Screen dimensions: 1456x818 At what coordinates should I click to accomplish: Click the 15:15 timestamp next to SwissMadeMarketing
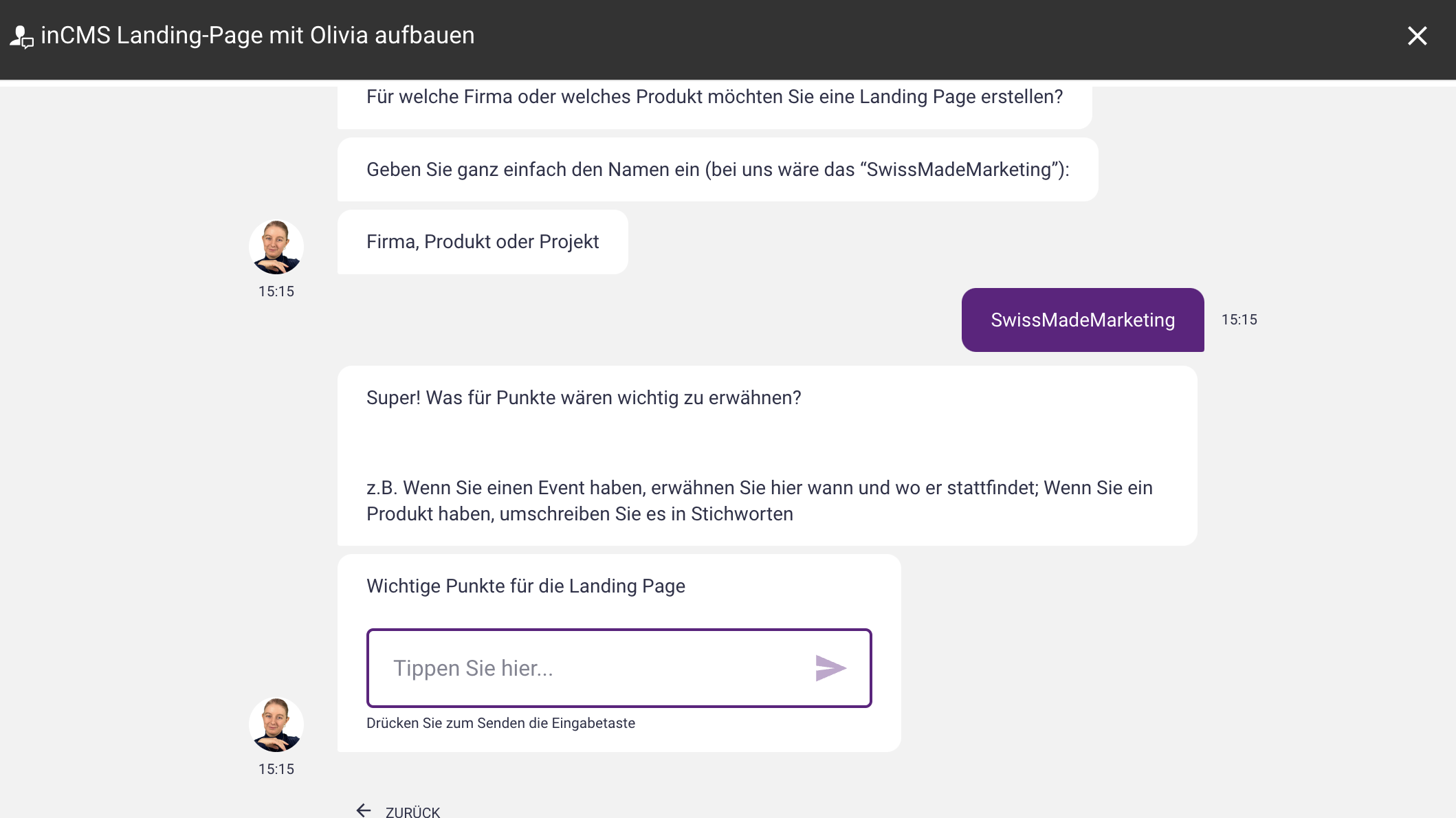click(1239, 320)
